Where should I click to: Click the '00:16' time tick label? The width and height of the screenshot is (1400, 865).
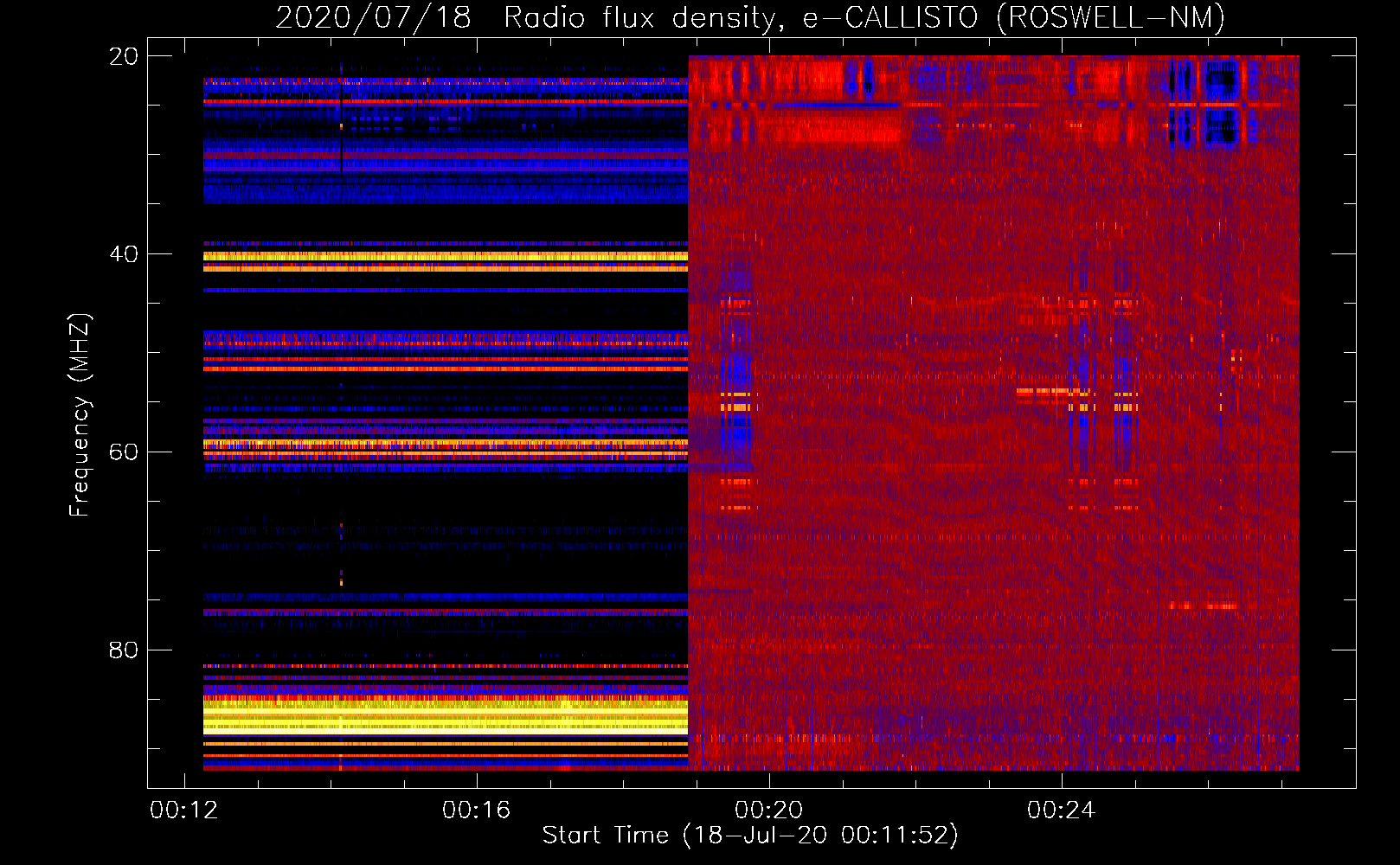coord(477,811)
